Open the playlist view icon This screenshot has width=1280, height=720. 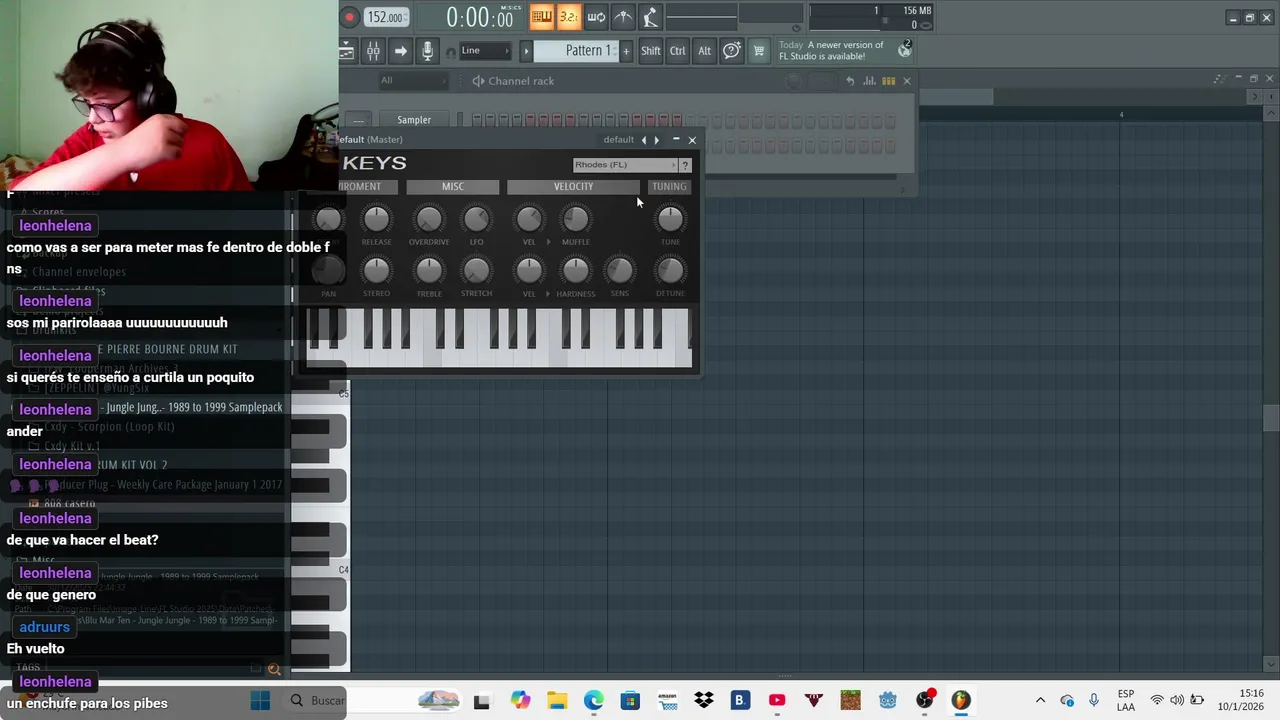346,51
